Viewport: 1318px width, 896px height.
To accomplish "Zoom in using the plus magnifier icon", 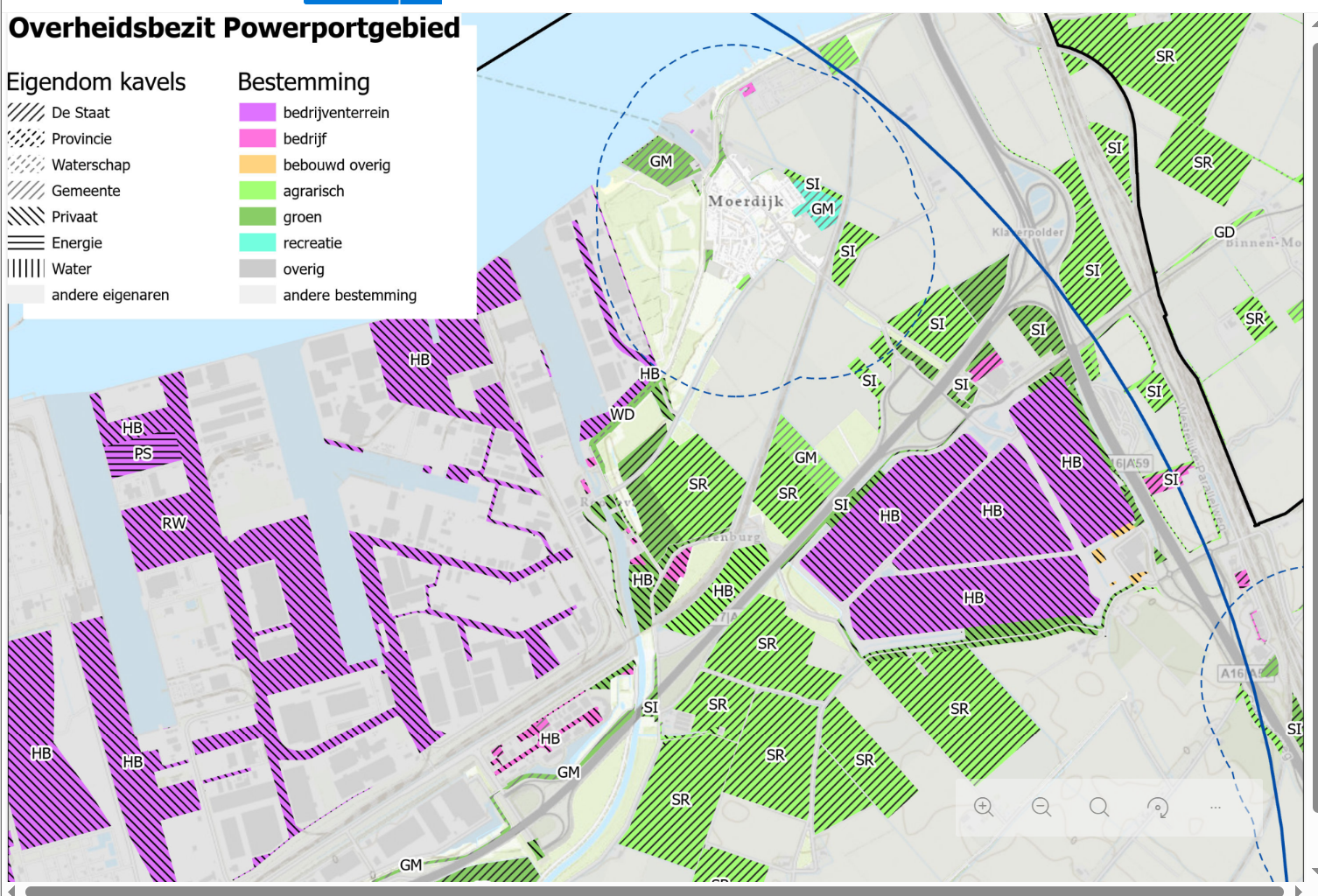I will [x=984, y=807].
